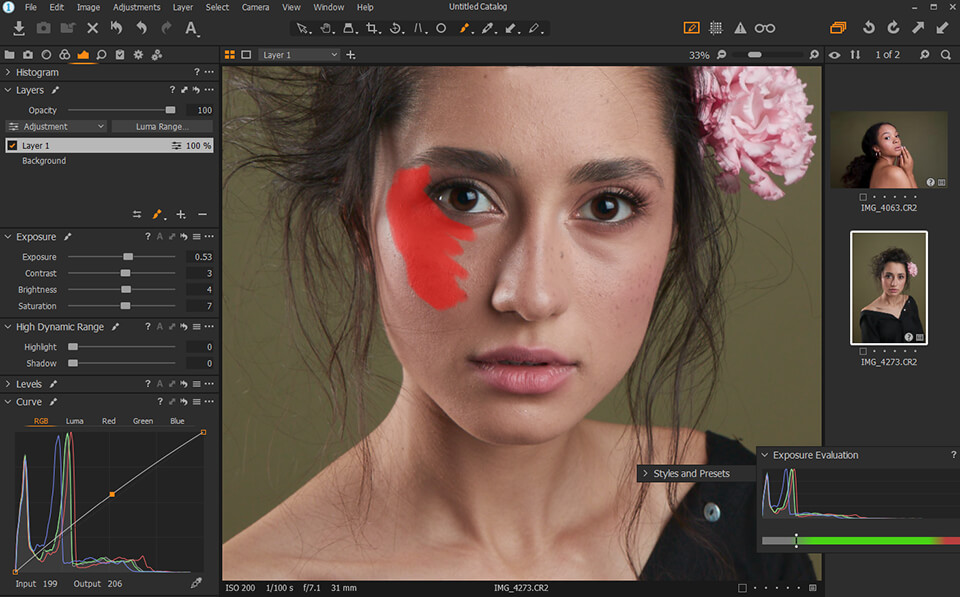Click the Undo arrow in the top-right toolbar
Screen dimensions: 960x597
coord(869,28)
